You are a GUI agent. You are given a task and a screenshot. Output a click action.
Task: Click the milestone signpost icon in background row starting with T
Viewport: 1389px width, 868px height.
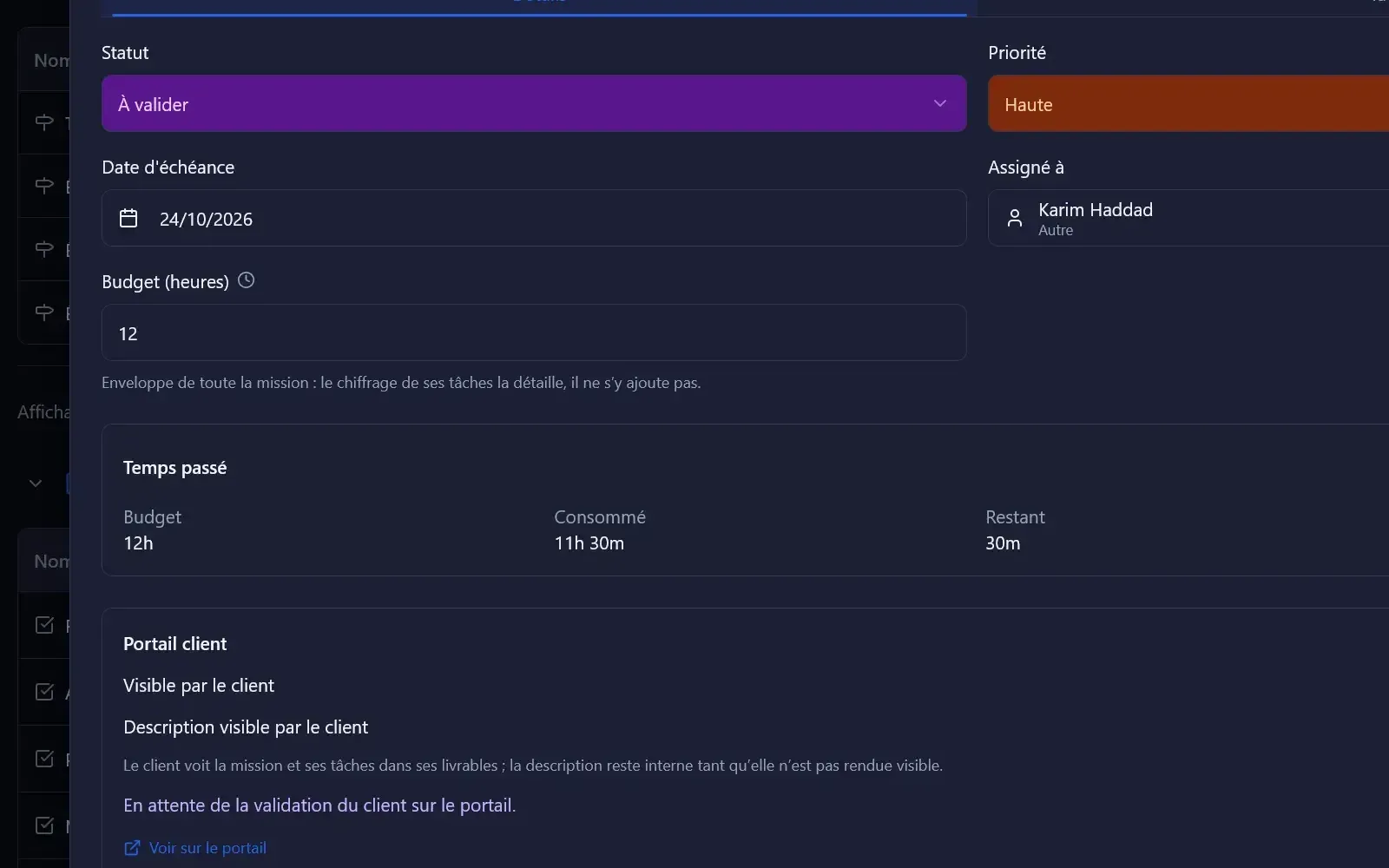[44, 122]
